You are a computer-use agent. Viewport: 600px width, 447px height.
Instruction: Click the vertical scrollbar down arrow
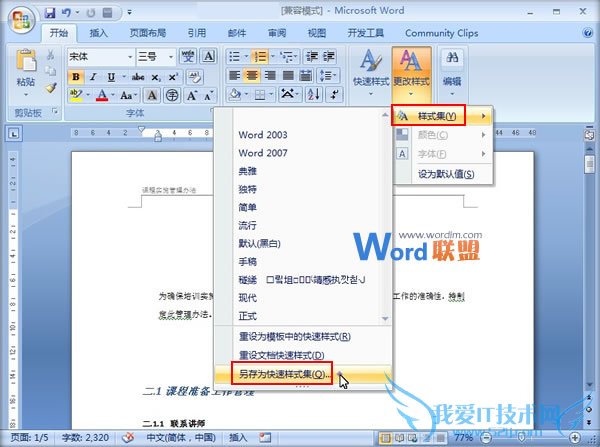(x=589, y=384)
